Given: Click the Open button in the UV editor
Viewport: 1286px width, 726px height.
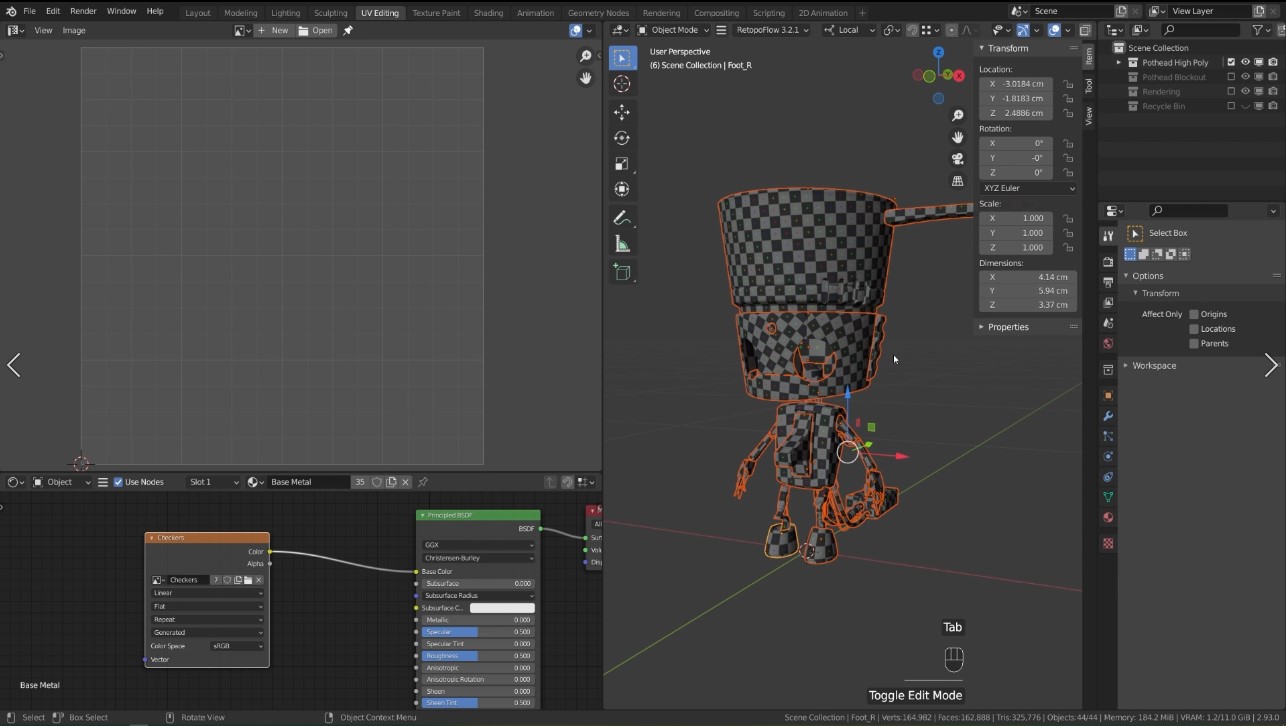Looking at the screenshot, I should click(x=315, y=30).
